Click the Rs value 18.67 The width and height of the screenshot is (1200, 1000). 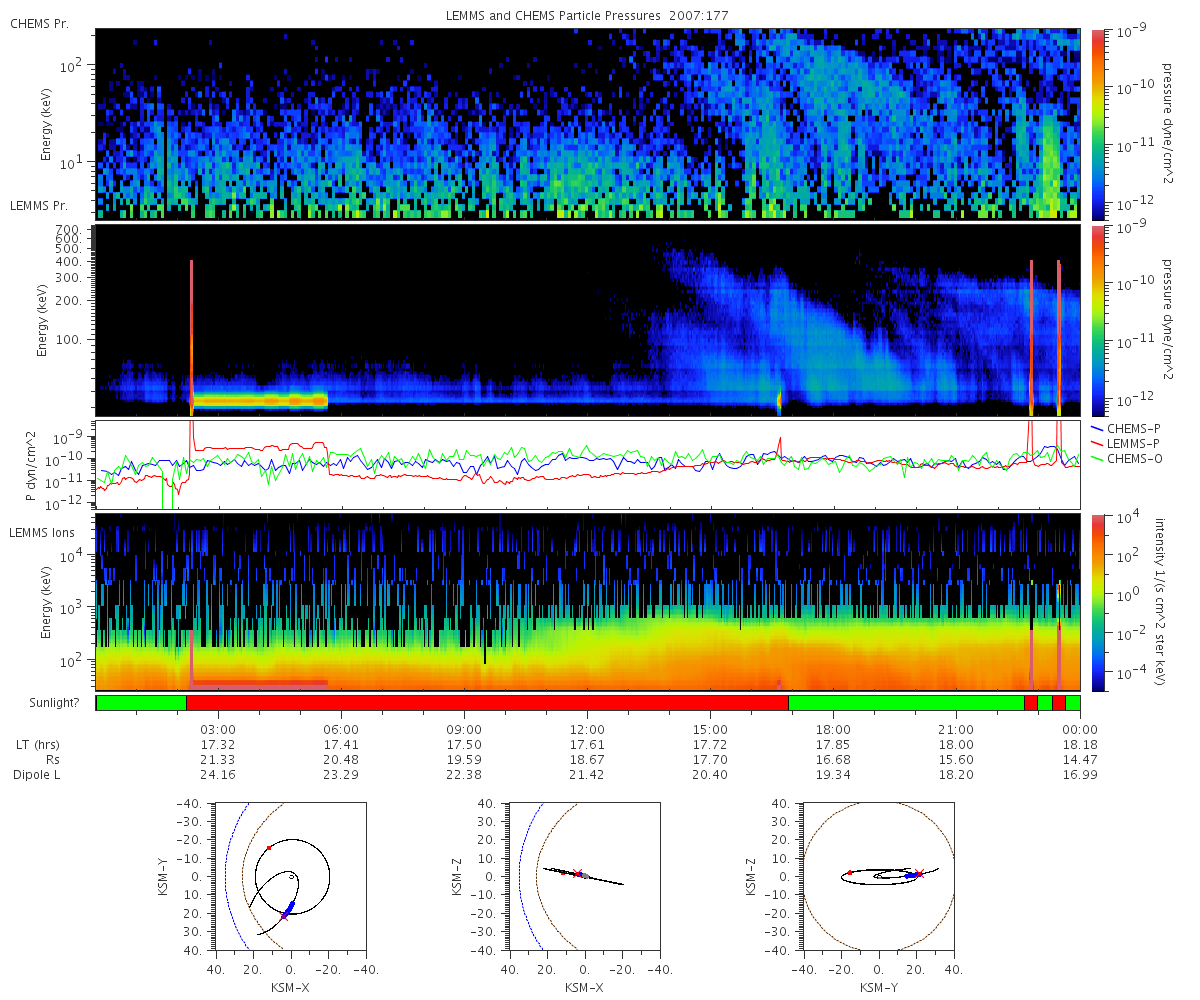click(x=587, y=760)
